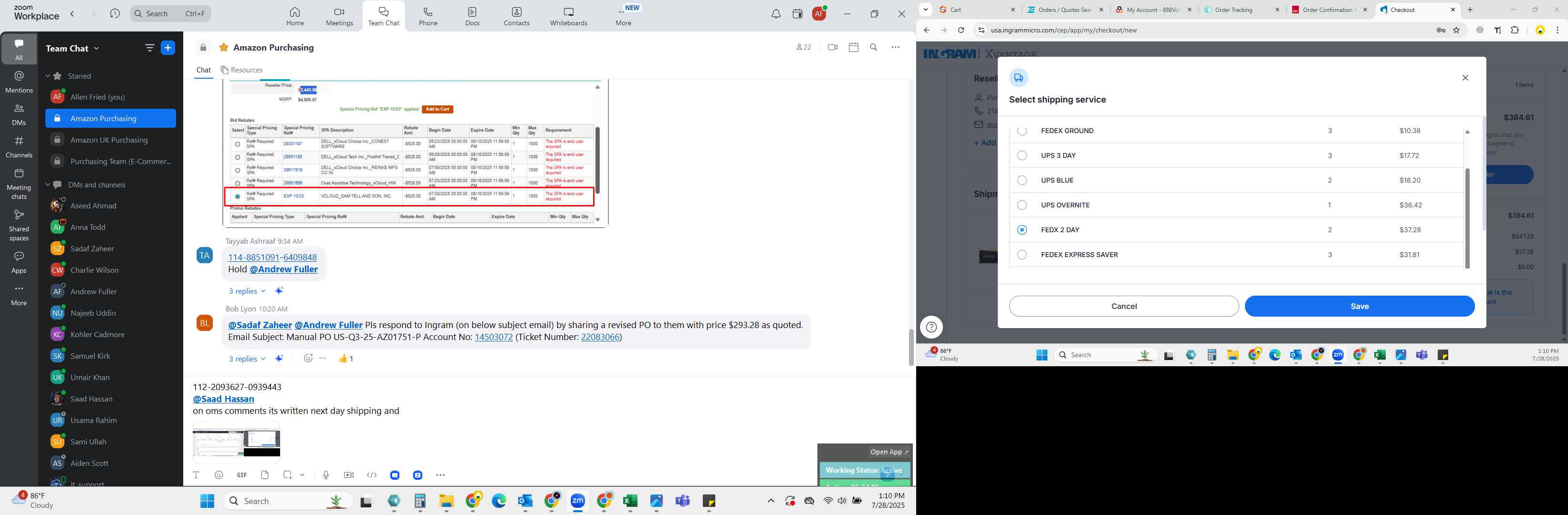Click the shipping options list scrollbar
Viewport: 1568px width, 515px height.
click(1467, 217)
